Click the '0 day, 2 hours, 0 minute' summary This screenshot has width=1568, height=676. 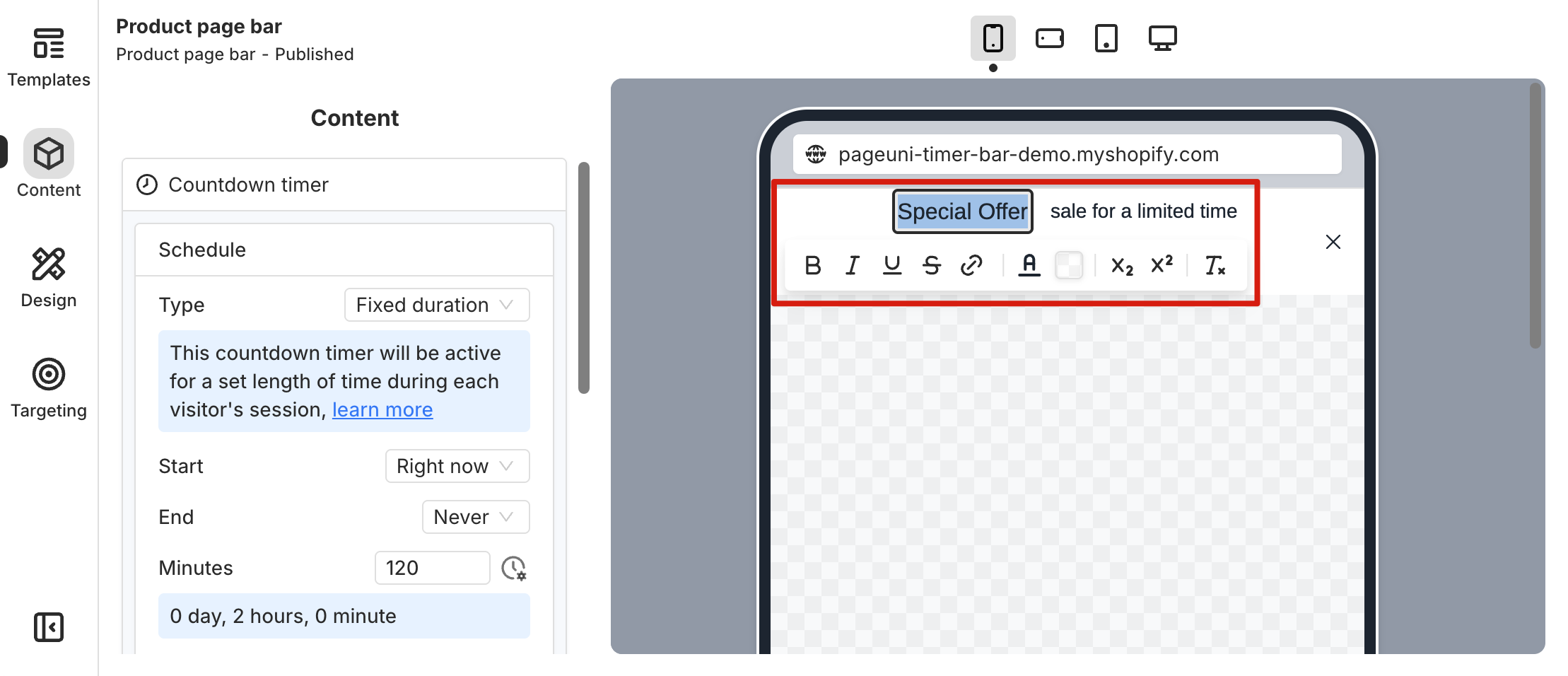(344, 616)
